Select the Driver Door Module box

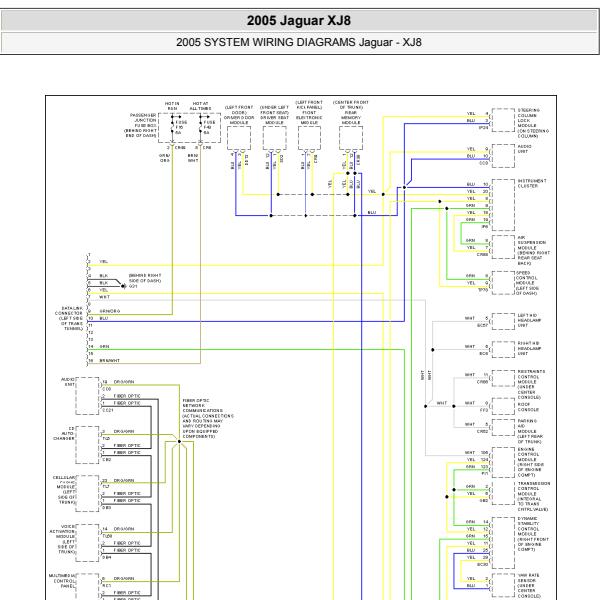click(x=239, y=138)
